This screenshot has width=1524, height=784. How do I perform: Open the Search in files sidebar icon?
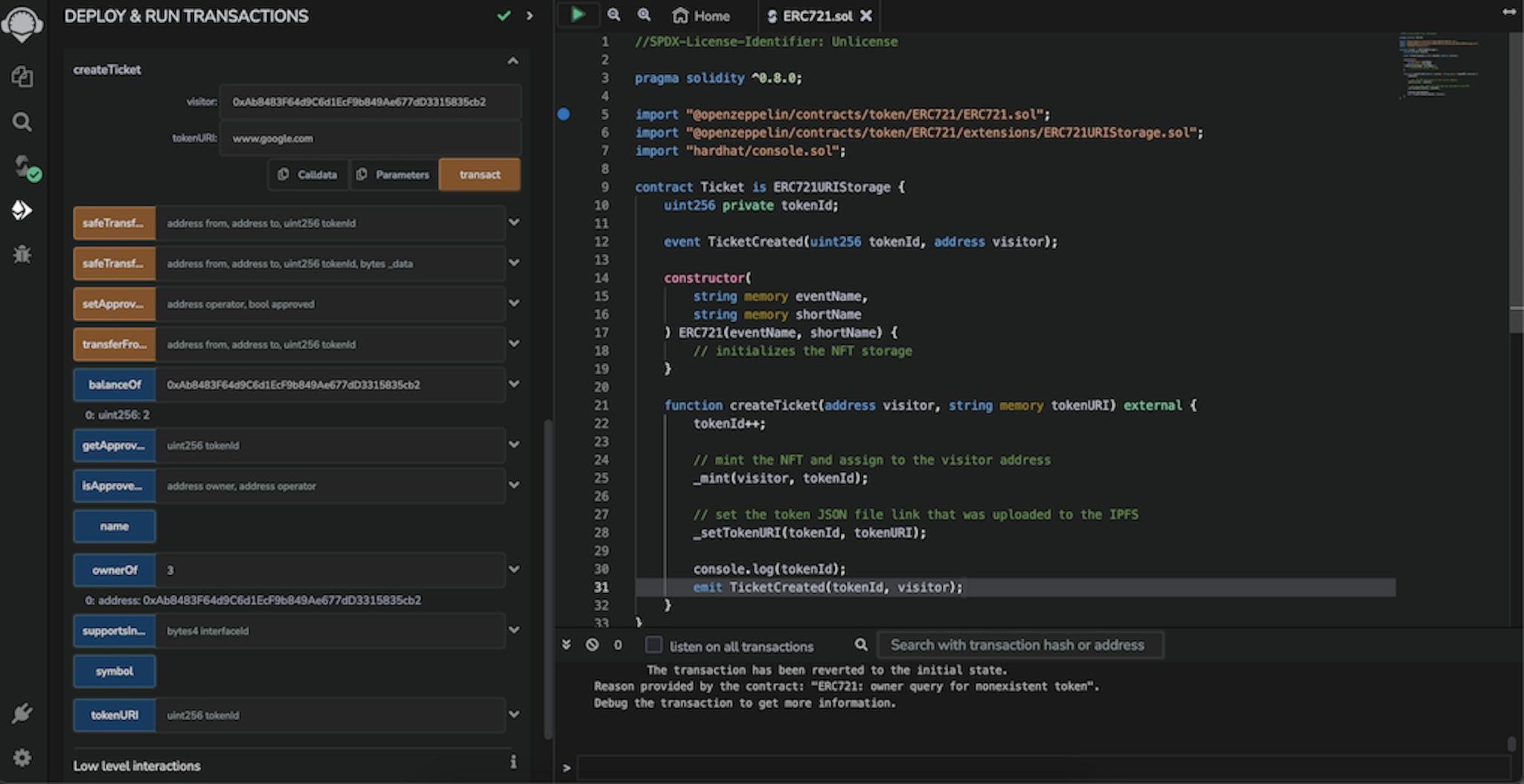pyautogui.click(x=22, y=121)
